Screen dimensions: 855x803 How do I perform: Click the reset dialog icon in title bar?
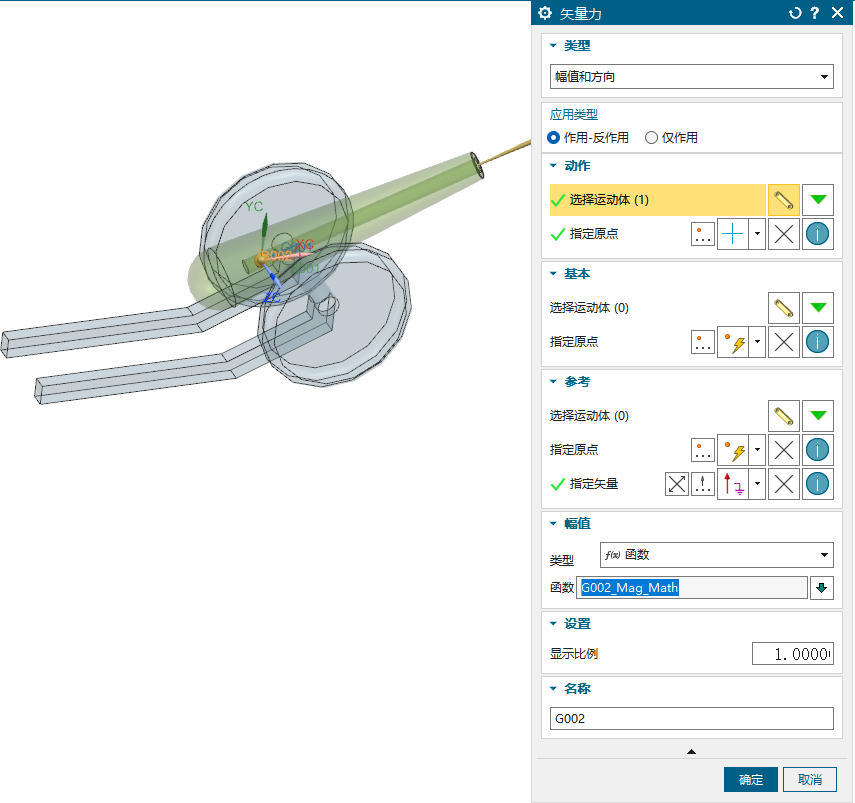tap(795, 13)
